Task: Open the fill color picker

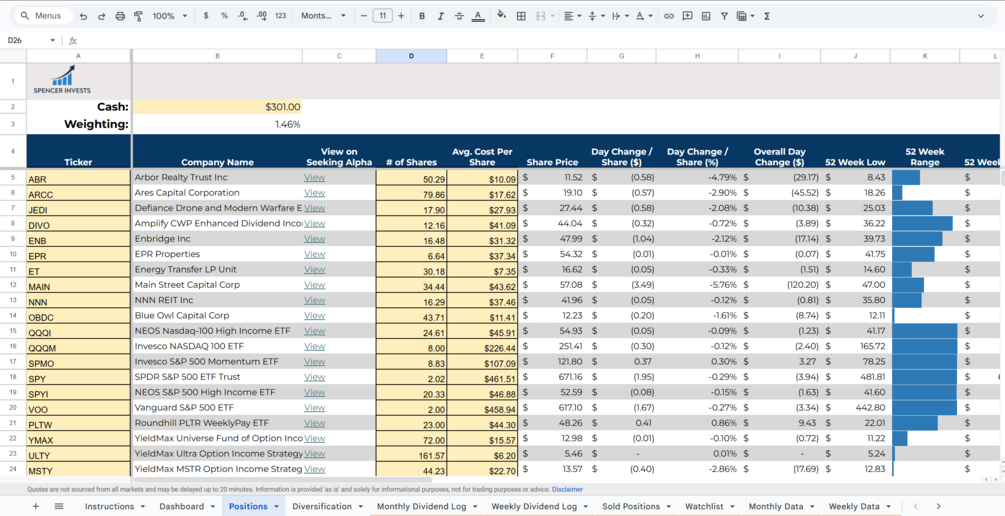Action: pyautogui.click(x=502, y=16)
